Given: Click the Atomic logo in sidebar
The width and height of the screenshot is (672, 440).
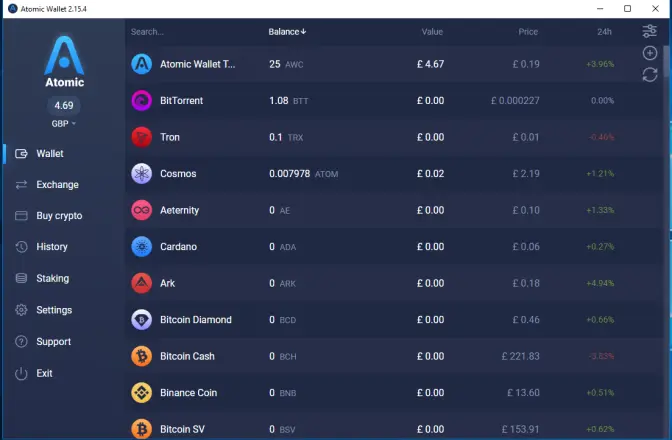Looking at the screenshot, I should click(x=64, y=61).
